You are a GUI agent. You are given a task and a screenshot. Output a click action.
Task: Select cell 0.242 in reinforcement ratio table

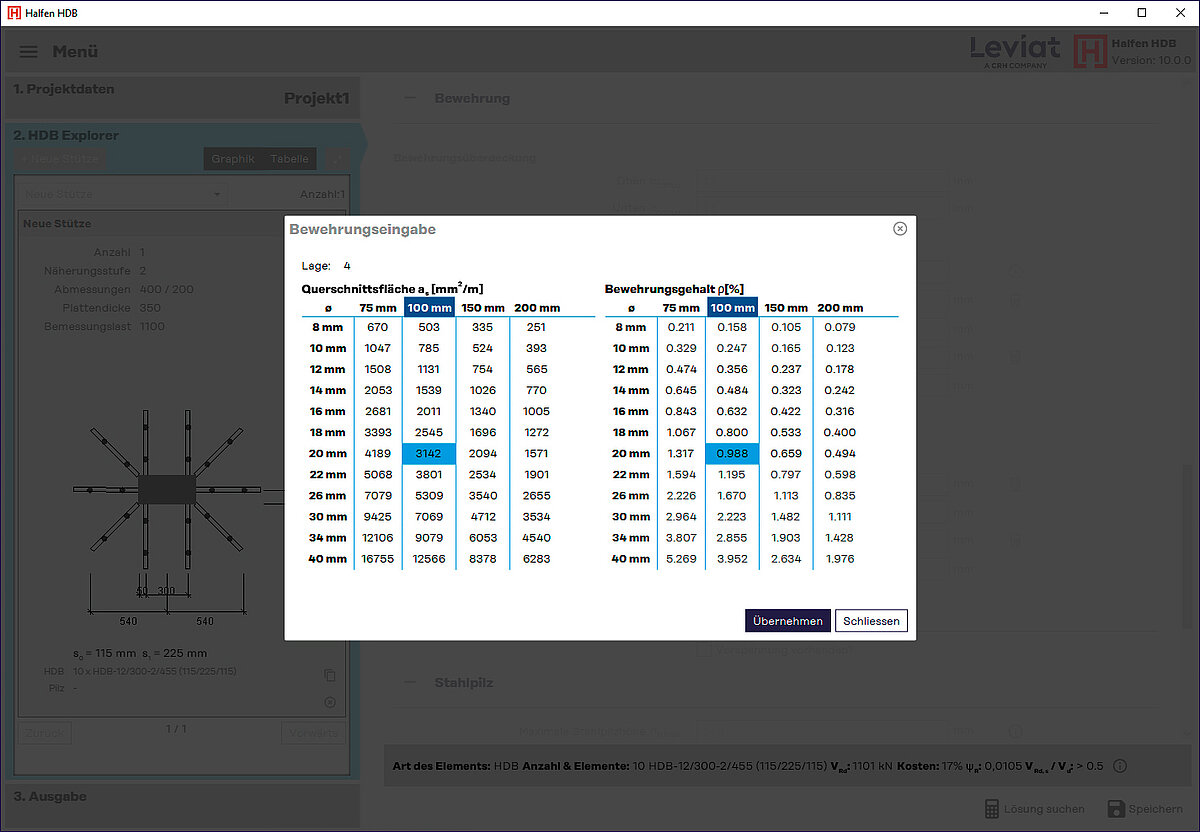click(x=840, y=390)
